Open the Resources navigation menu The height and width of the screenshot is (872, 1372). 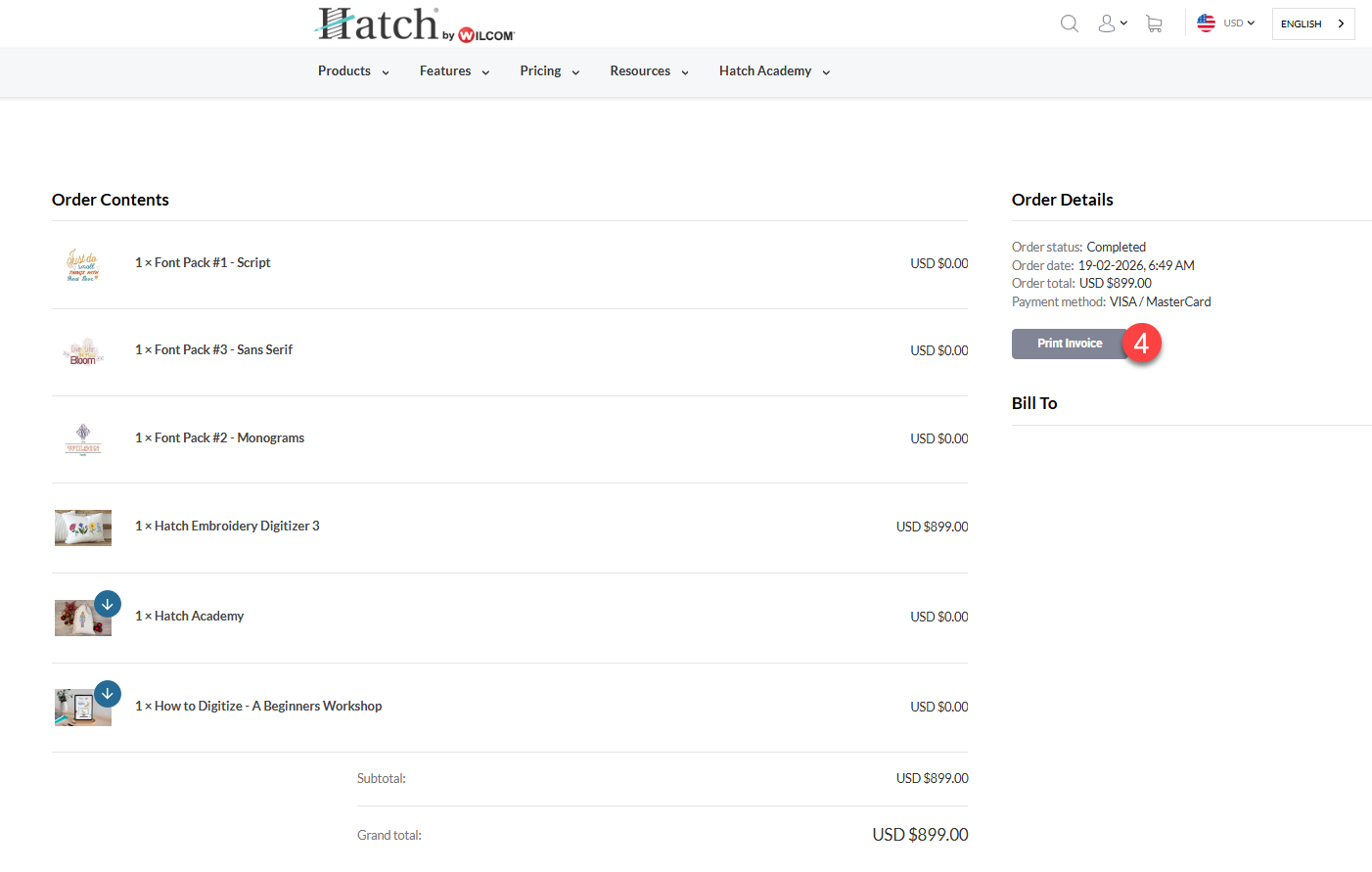[649, 71]
